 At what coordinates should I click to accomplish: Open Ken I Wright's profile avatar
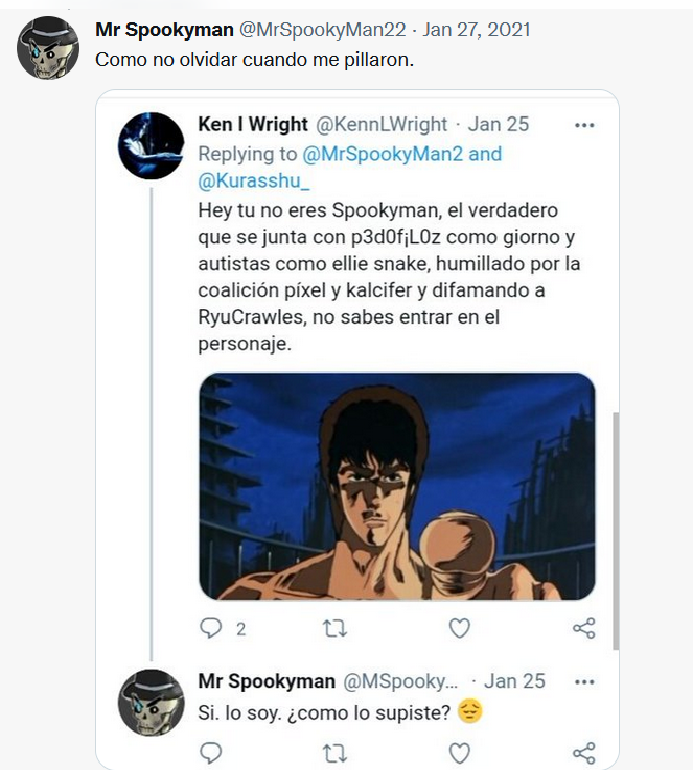point(151,145)
